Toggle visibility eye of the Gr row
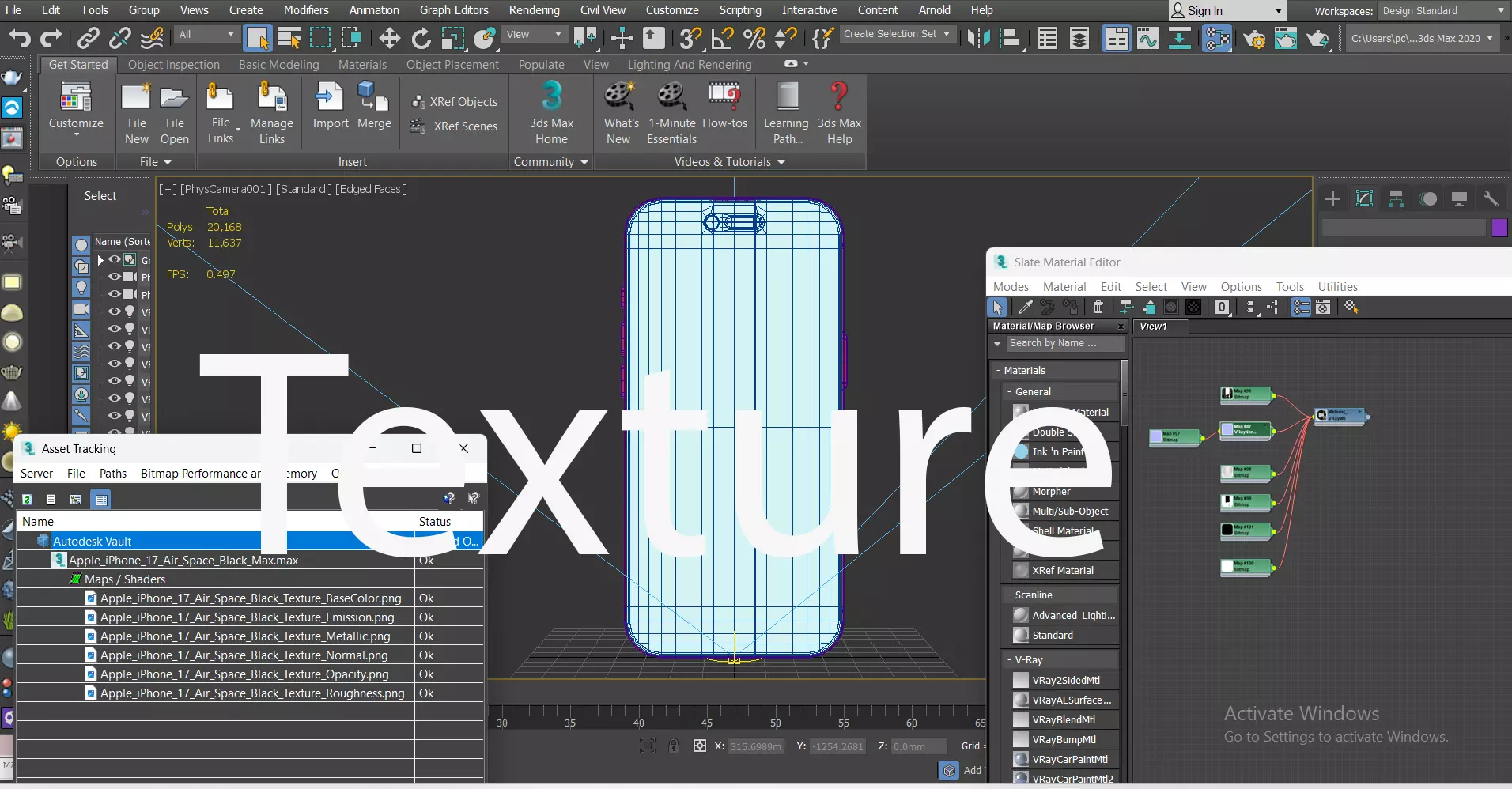Screen dimensions: 1512x789 click(114, 259)
